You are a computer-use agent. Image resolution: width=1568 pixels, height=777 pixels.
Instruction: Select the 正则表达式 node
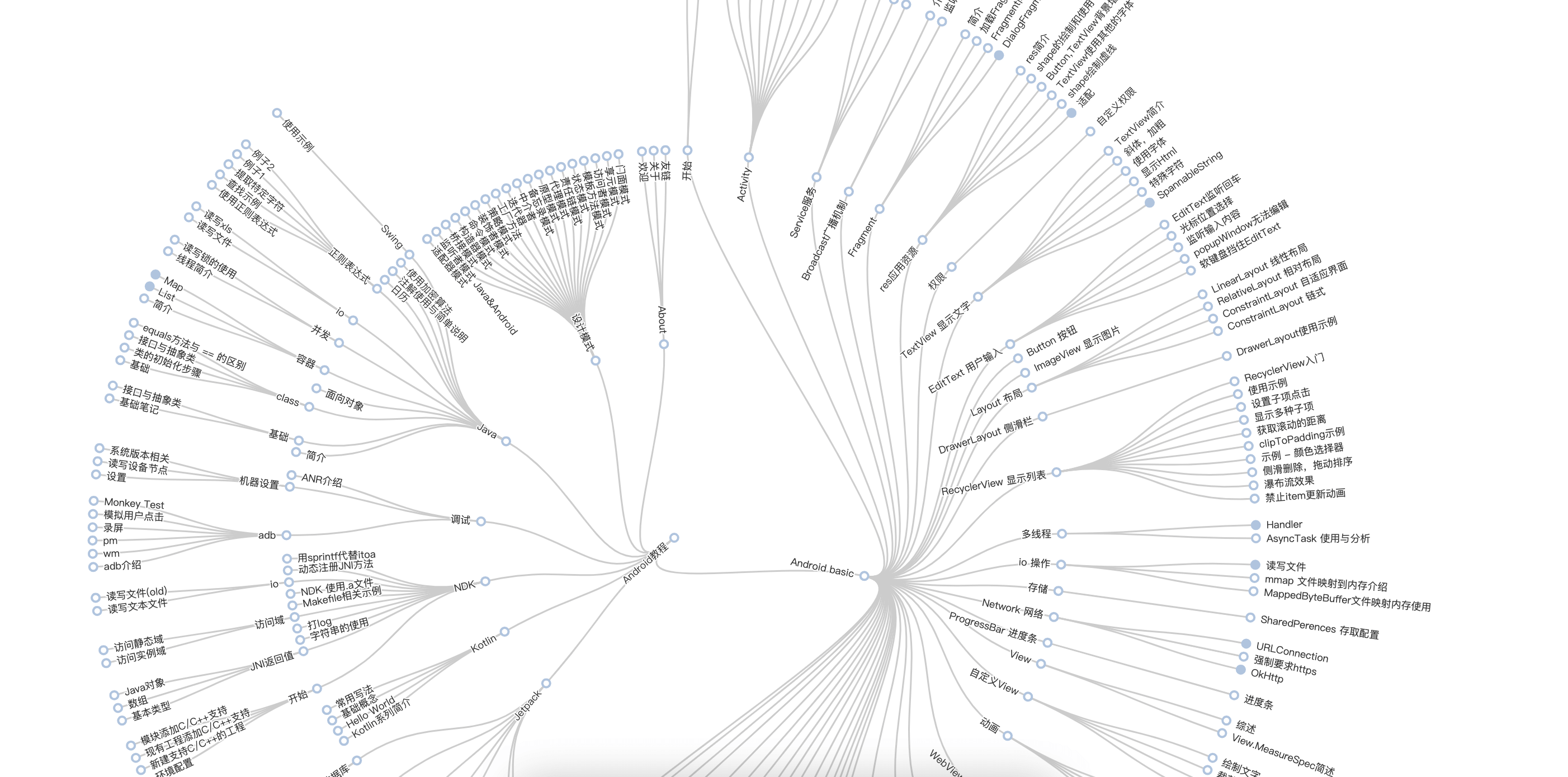click(377, 289)
